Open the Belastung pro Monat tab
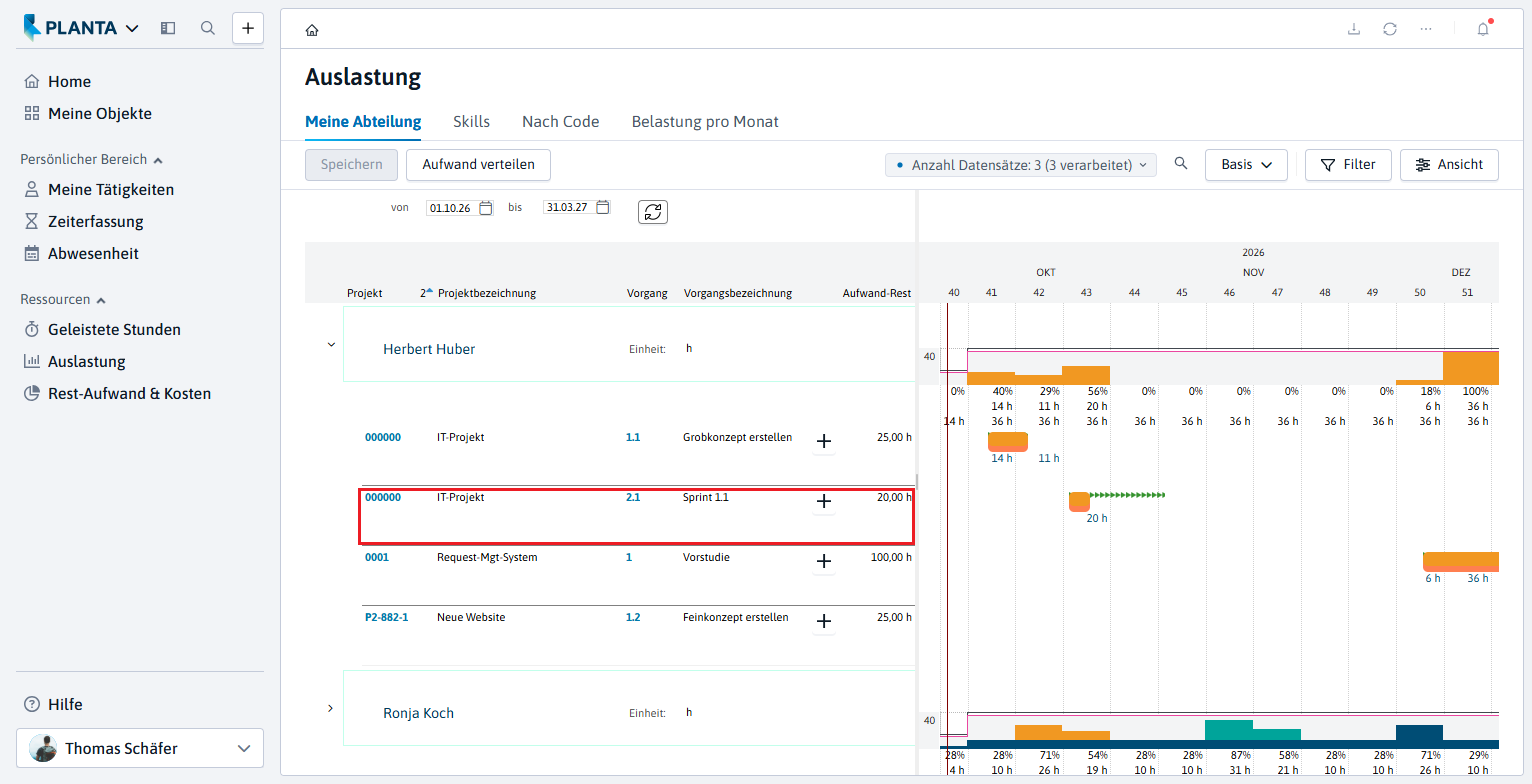Screen dimensions: 1532x784 tap(705, 122)
